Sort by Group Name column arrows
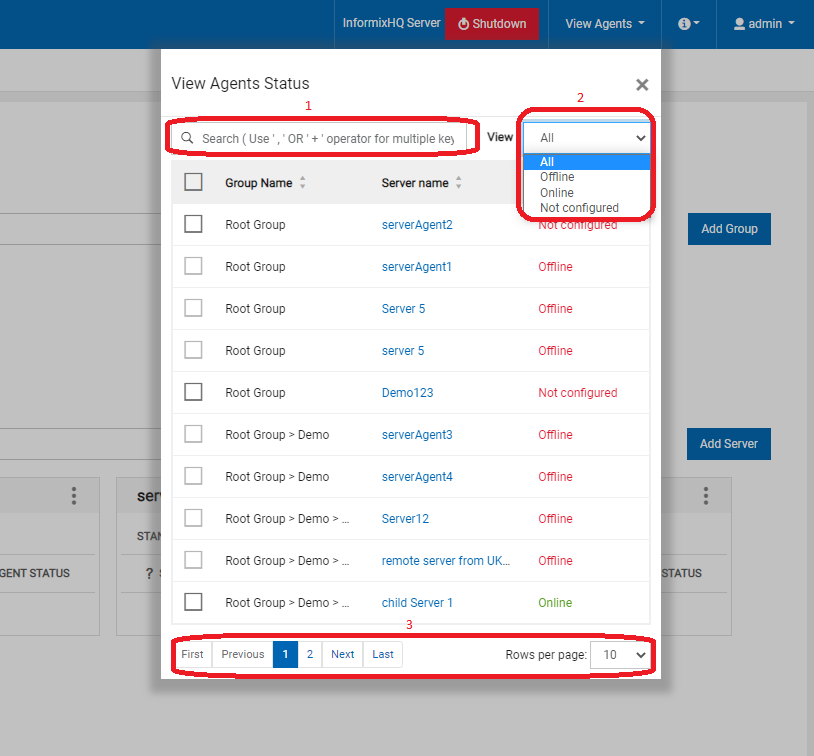 [x=303, y=183]
